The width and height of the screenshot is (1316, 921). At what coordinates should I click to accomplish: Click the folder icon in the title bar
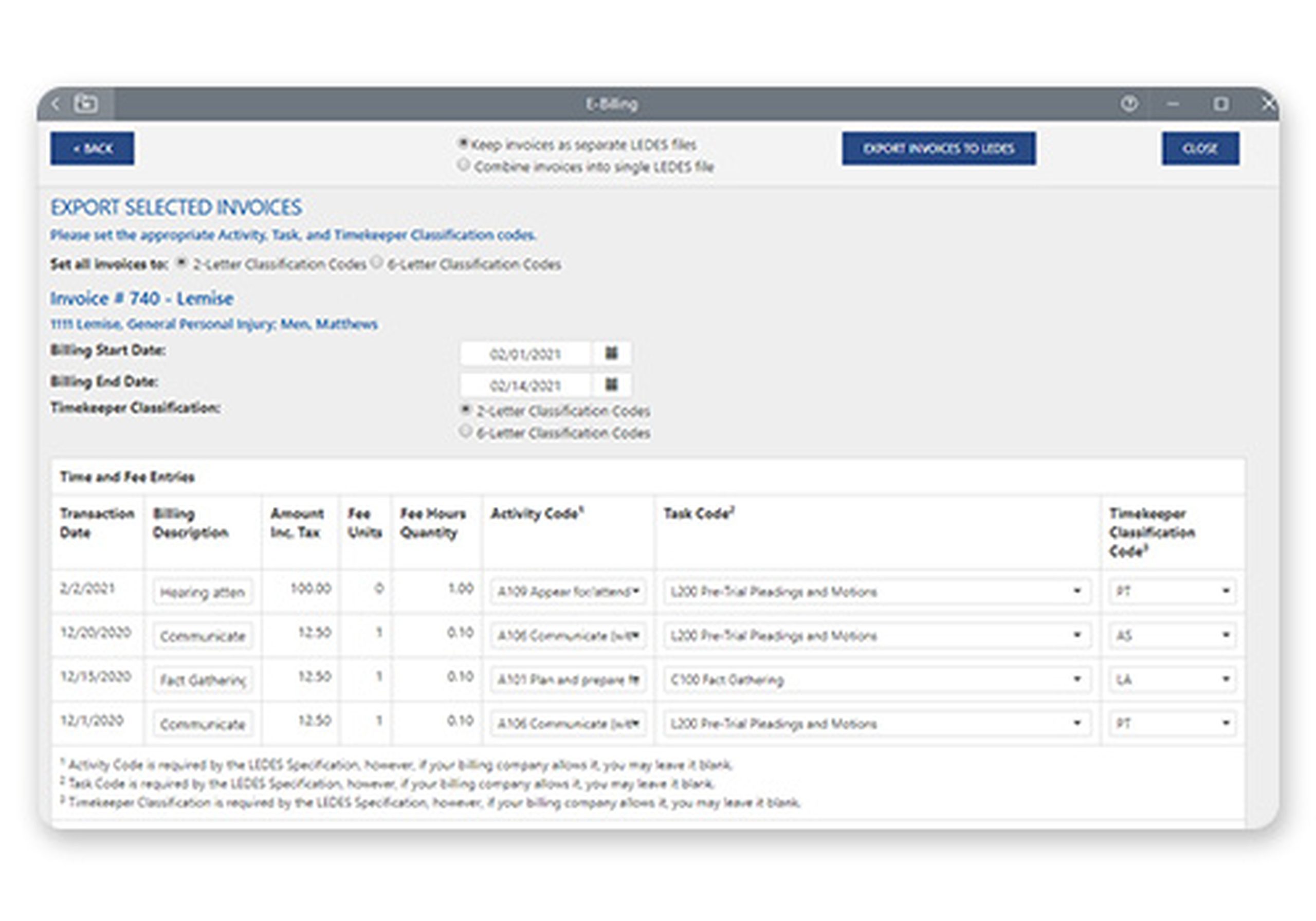pyautogui.click(x=86, y=103)
